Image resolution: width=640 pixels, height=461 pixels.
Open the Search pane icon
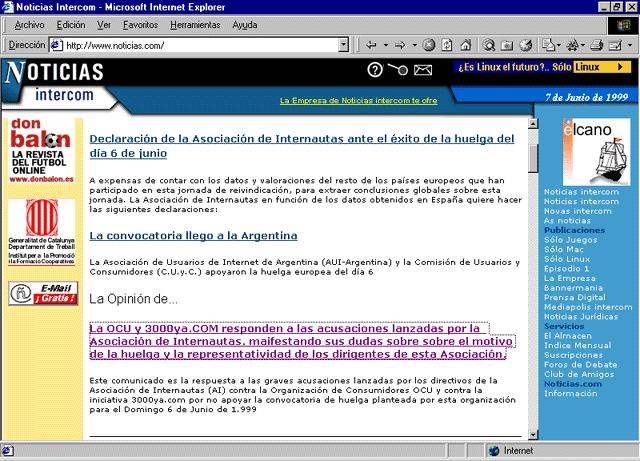coord(489,45)
